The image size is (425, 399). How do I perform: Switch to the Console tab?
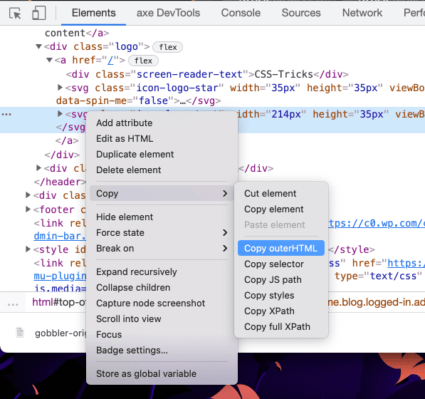(241, 13)
